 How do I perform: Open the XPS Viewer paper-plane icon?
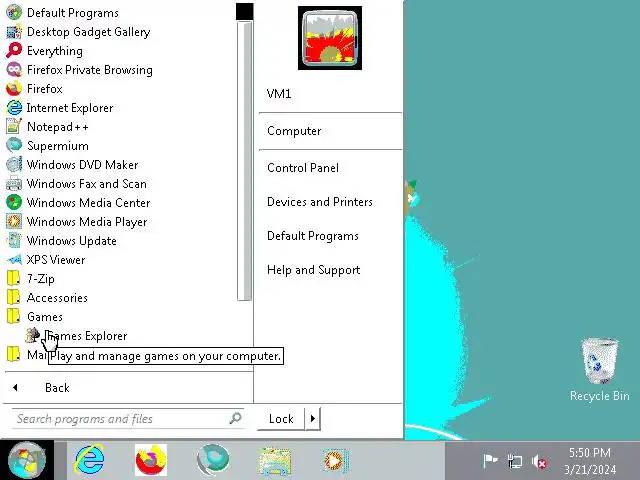[x=14, y=260]
